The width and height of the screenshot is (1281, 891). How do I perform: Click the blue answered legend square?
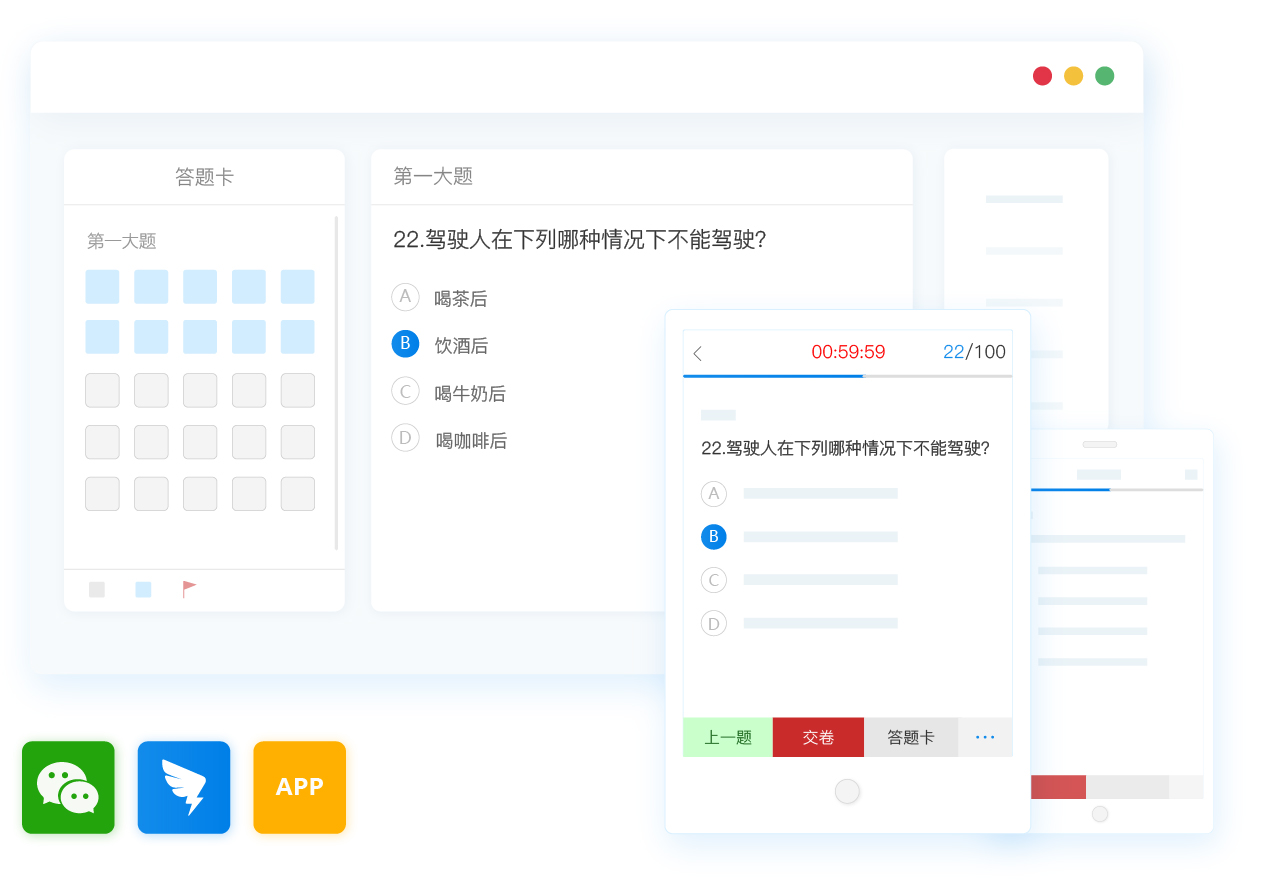click(x=143, y=589)
